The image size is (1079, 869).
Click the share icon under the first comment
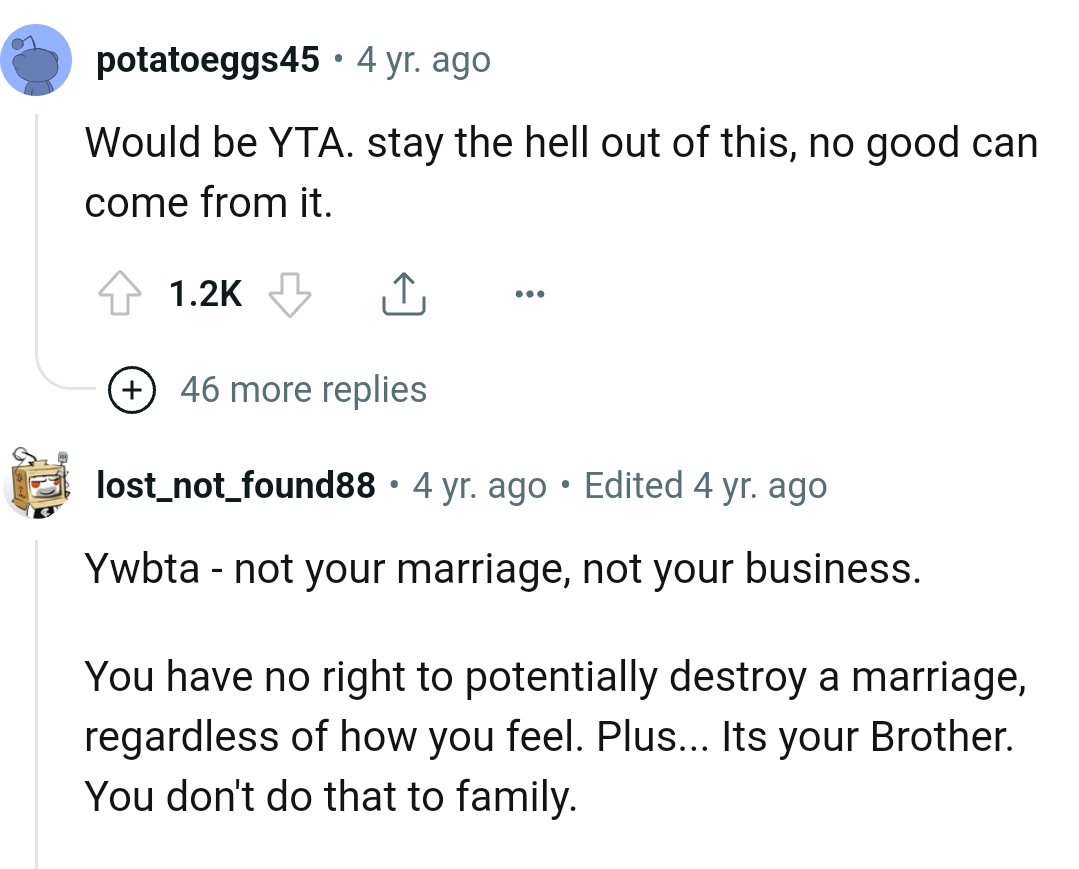[403, 292]
